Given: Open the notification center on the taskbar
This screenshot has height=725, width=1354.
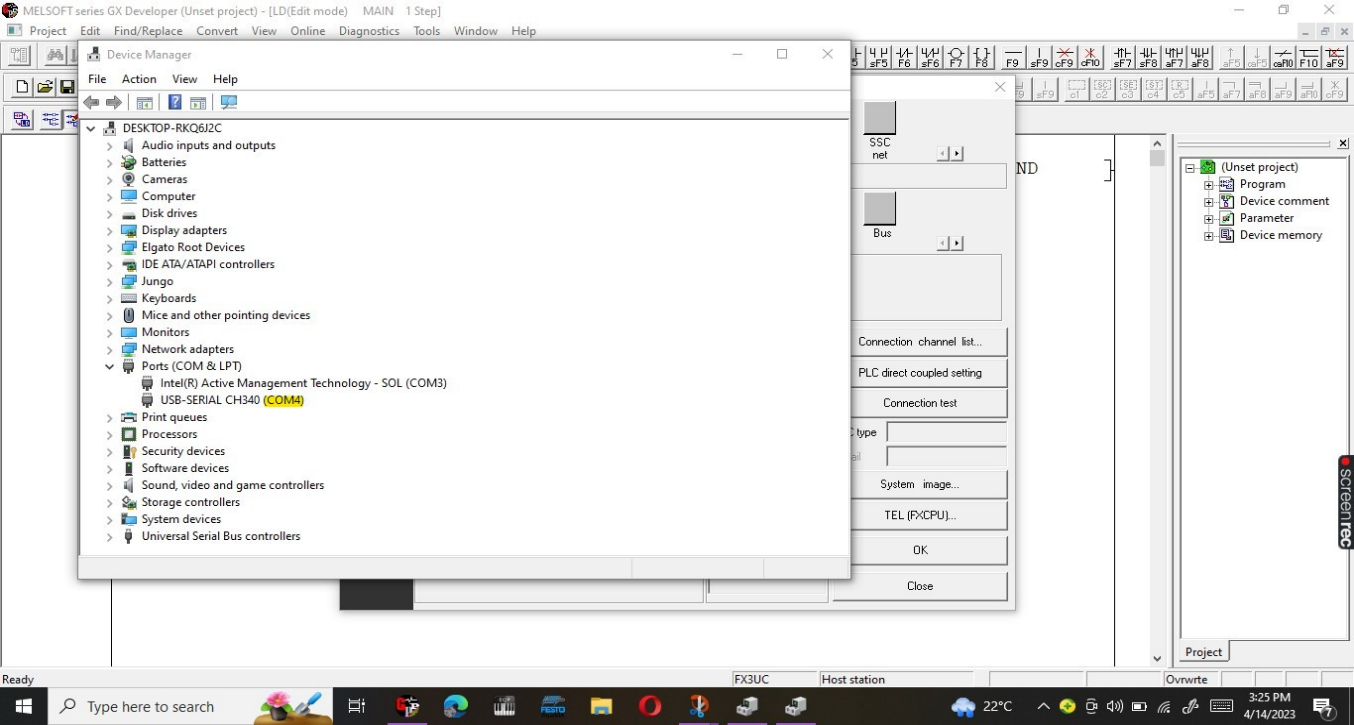Looking at the screenshot, I should pyautogui.click(x=1325, y=707).
